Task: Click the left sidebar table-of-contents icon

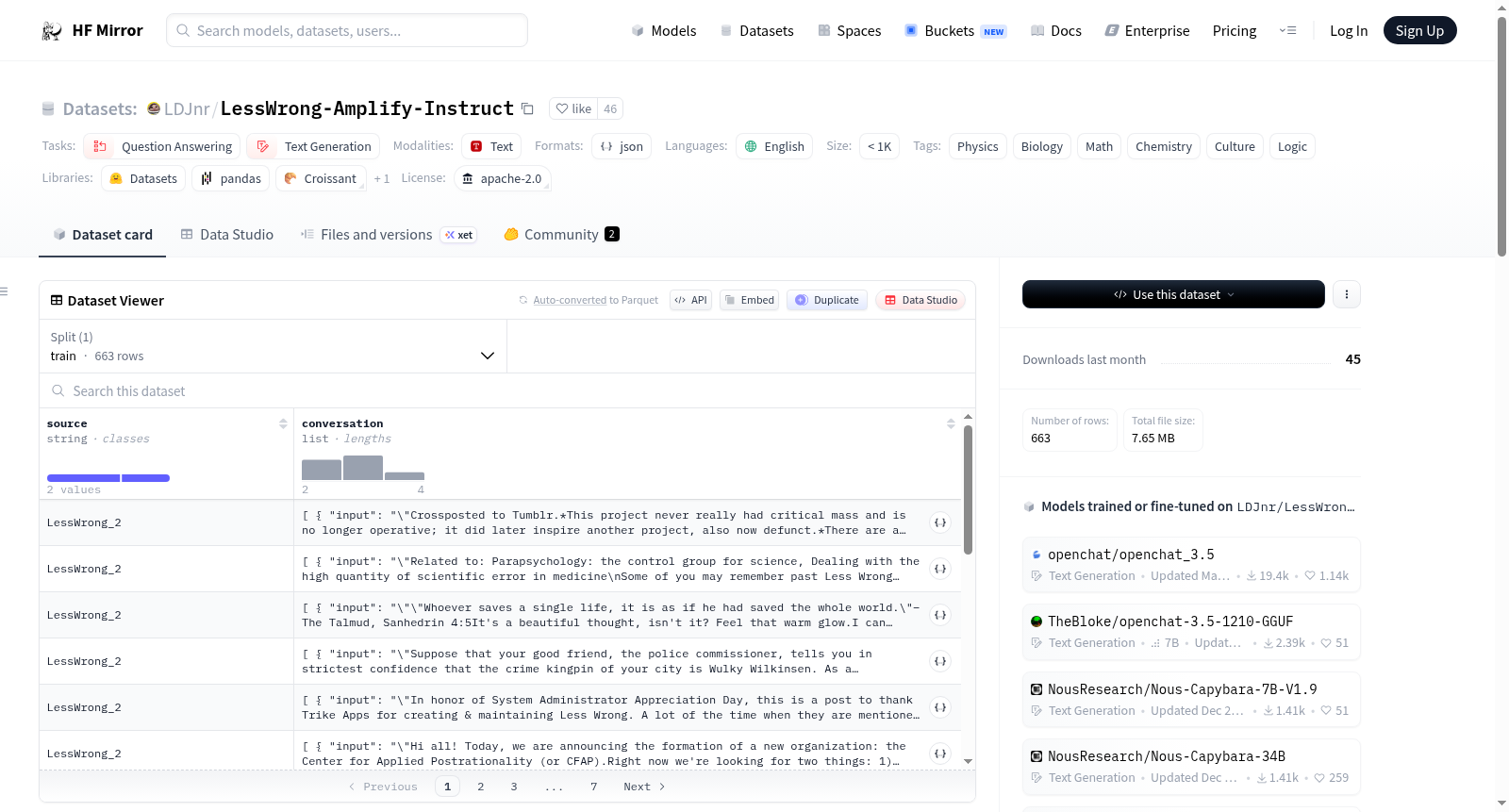Action: (x=4, y=291)
